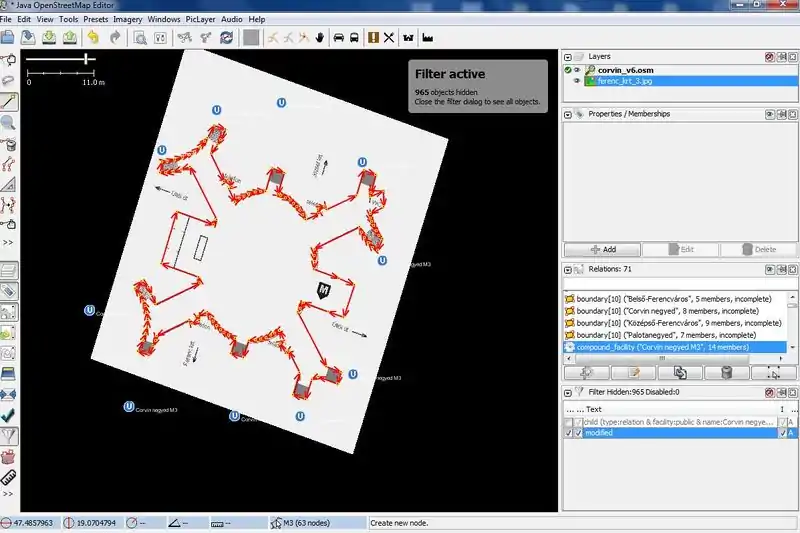The width and height of the screenshot is (800, 533).
Task: Collapse the Relations panel
Action: (569, 269)
